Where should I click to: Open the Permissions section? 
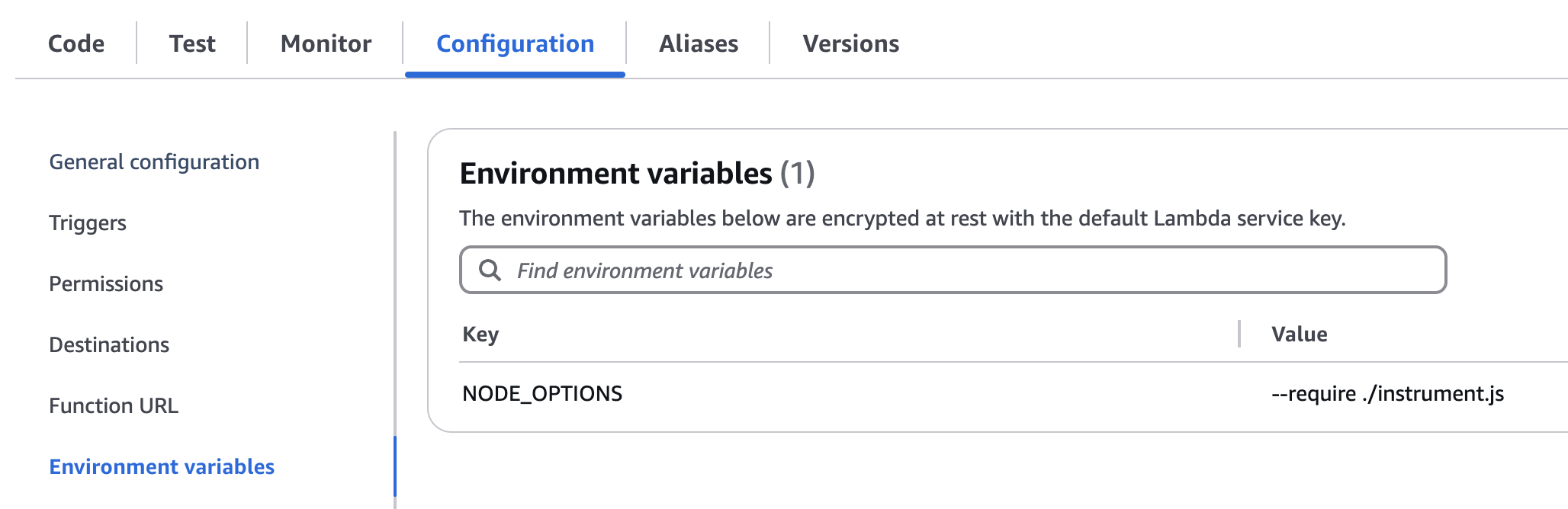pyautogui.click(x=106, y=283)
